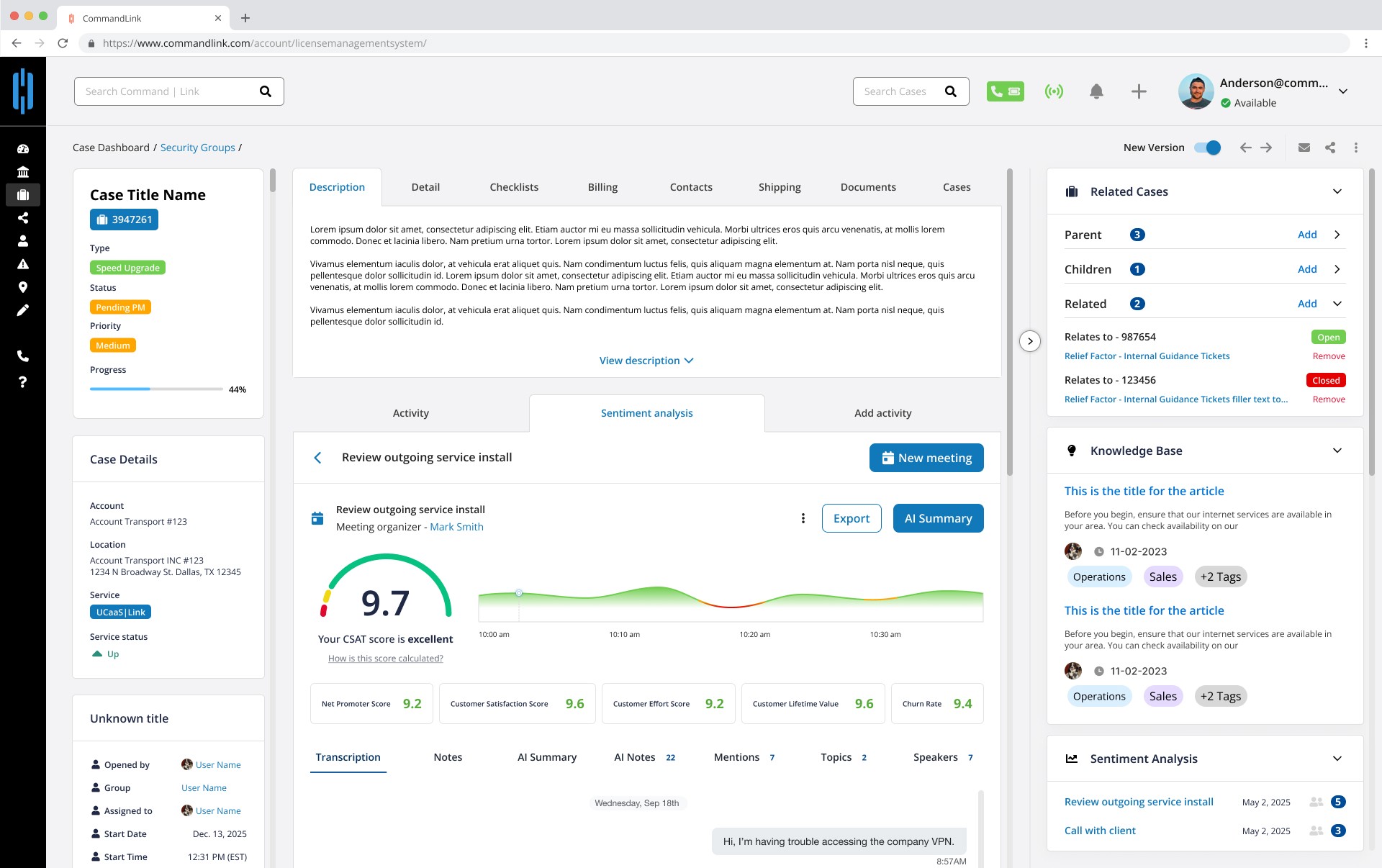
Task: Collapse the Related Cases panel
Action: click(x=1337, y=191)
